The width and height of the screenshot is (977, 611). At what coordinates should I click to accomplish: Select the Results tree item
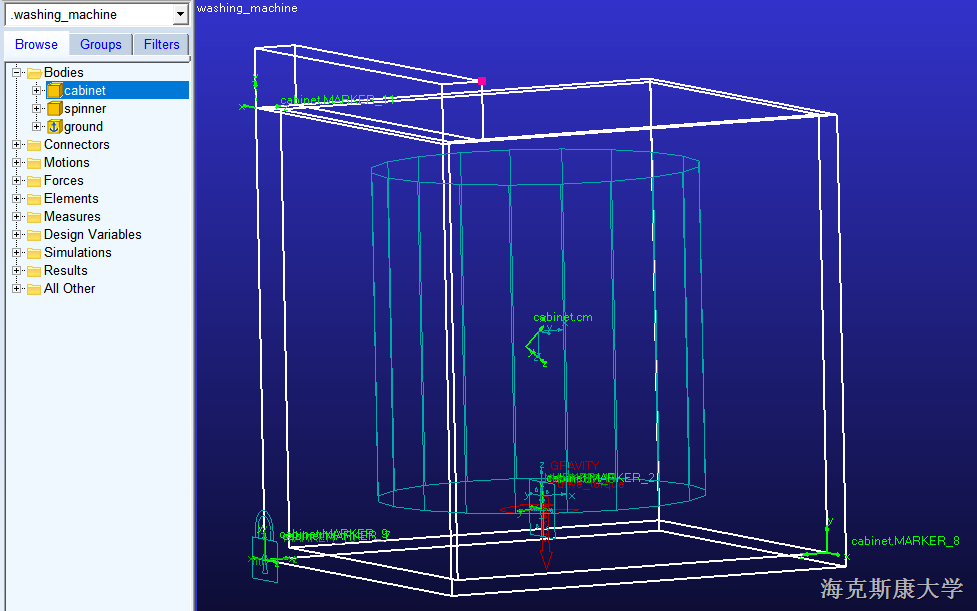tap(65, 271)
